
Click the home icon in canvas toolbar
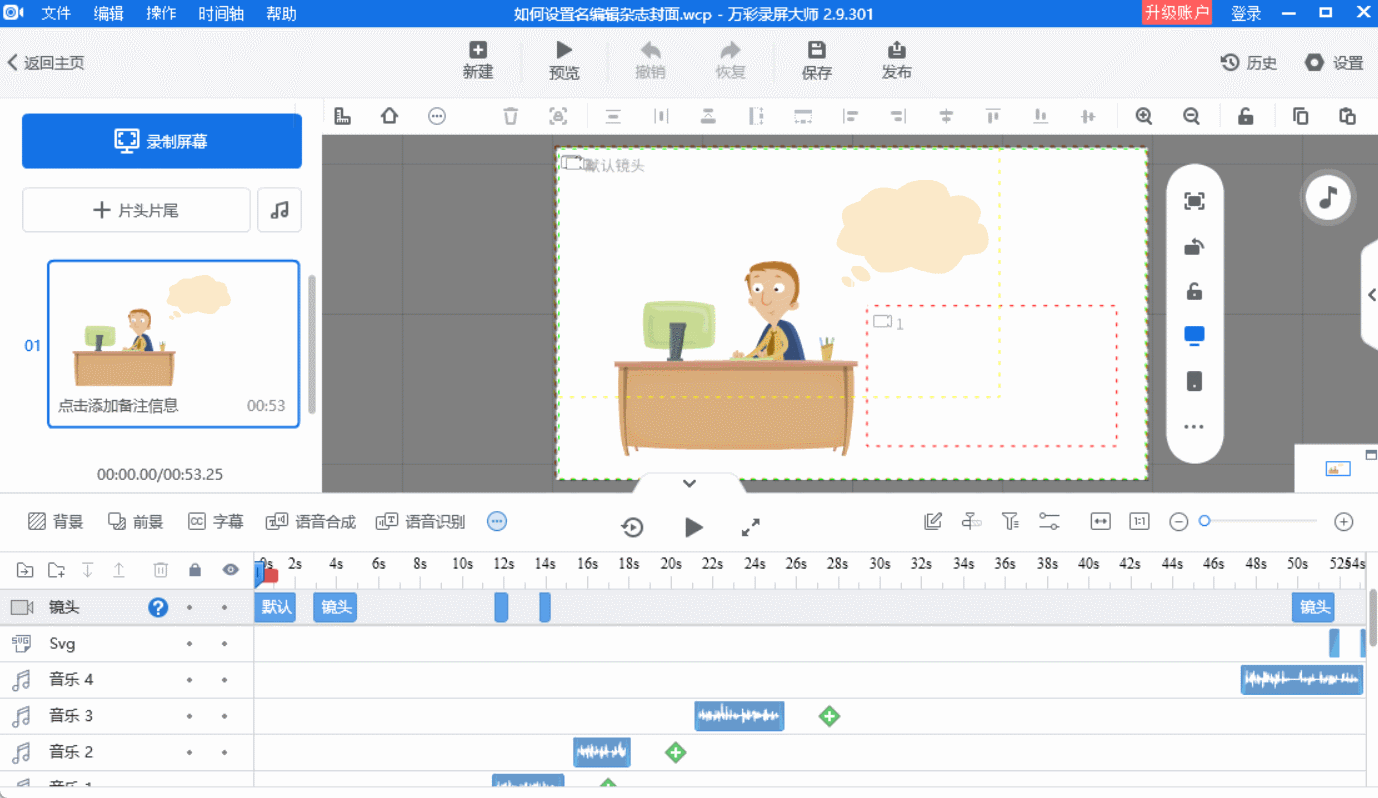click(390, 116)
